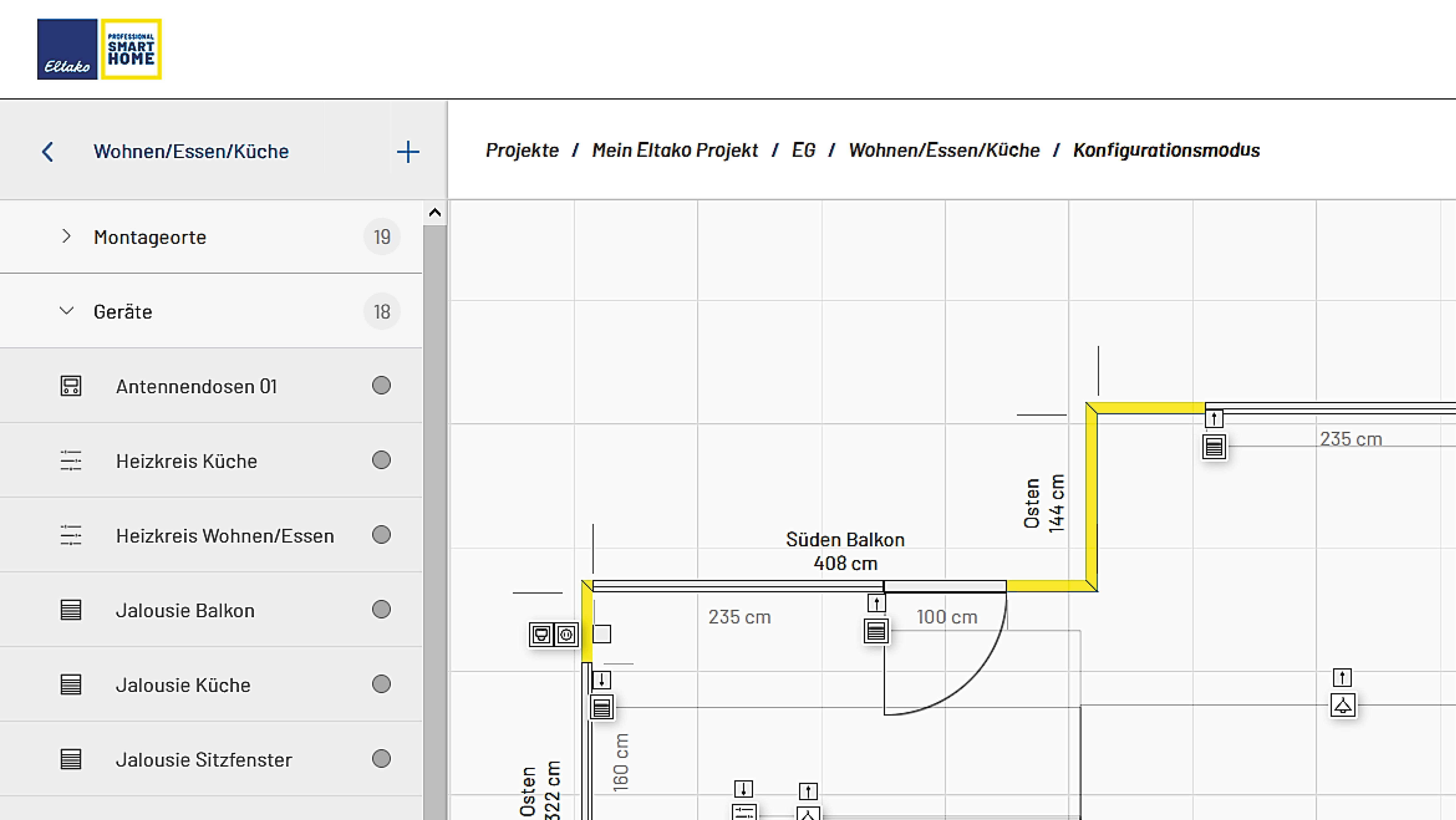Click the Heizkreis Küche slider icon
The height and width of the screenshot is (820, 1456).
(x=71, y=461)
